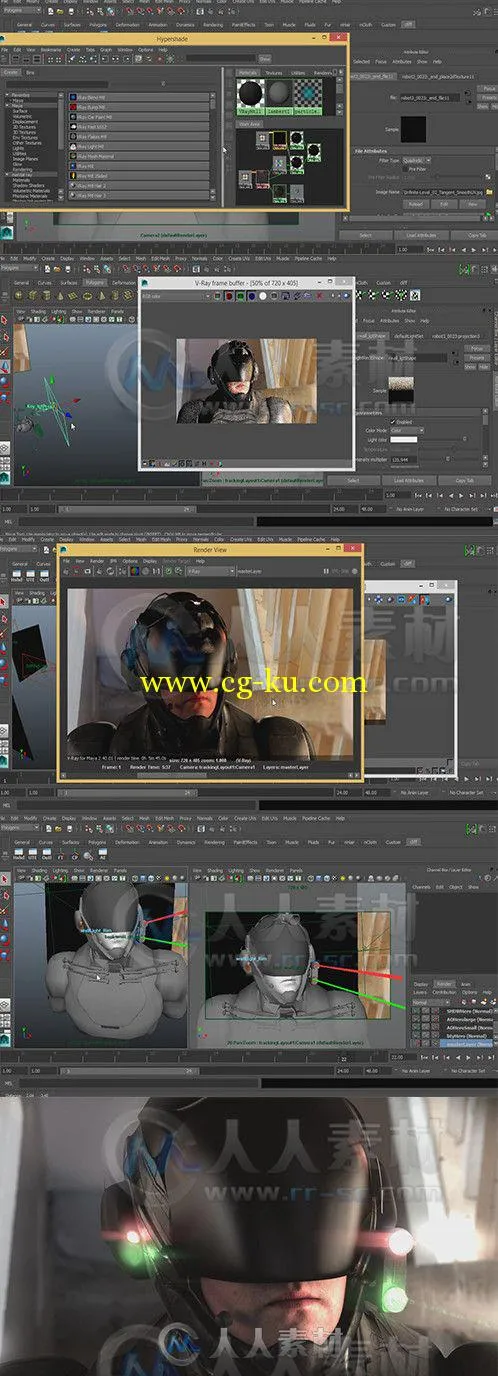The height and width of the screenshot is (1376, 498).
Task: Switch to the Render tab in Layer Editor
Action: (443, 984)
